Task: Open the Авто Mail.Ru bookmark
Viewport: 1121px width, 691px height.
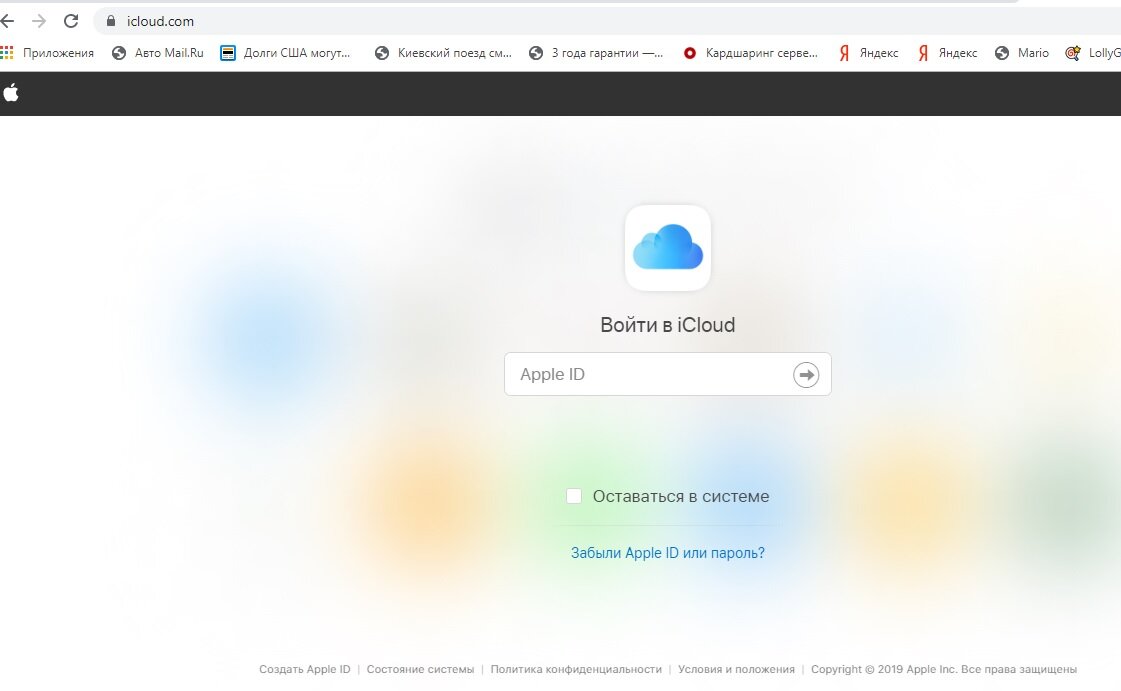Action: pos(158,53)
